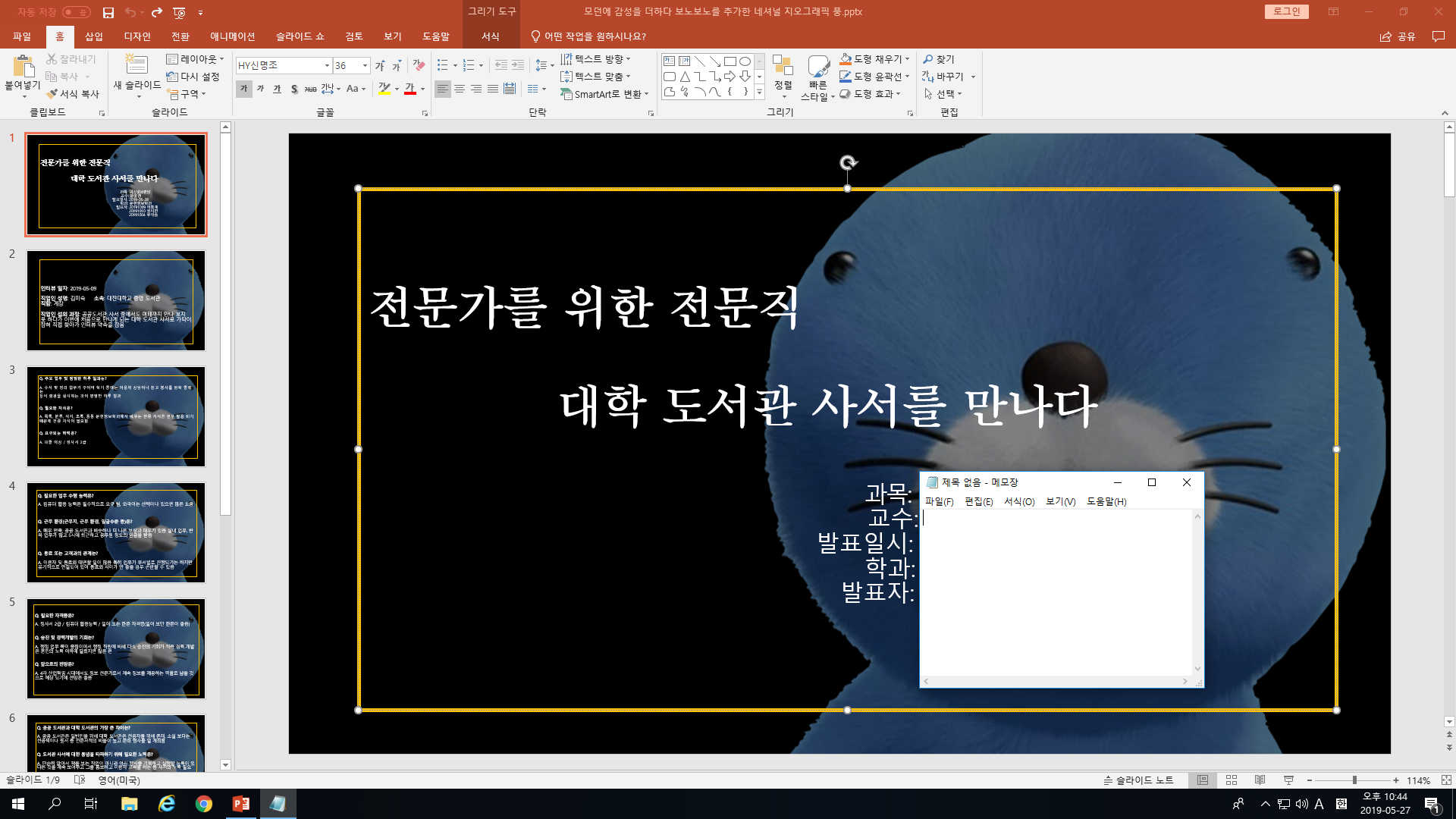Screen dimensions: 1456x819
Task: Click the New Slide (새 슬라이드) icon
Action: click(x=136, y=64)
